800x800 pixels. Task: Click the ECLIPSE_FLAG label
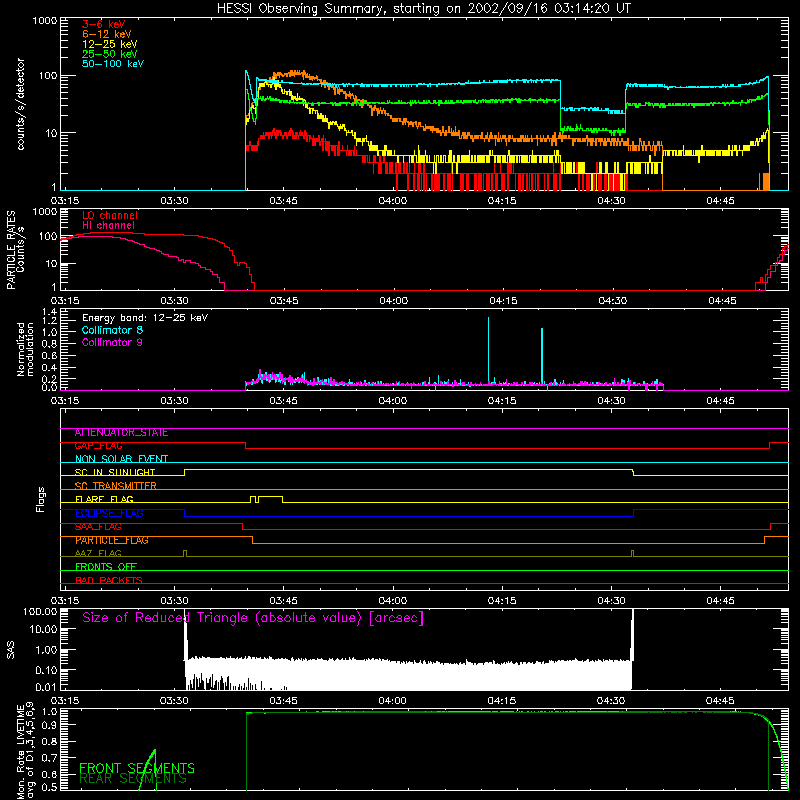click(109, 513)
